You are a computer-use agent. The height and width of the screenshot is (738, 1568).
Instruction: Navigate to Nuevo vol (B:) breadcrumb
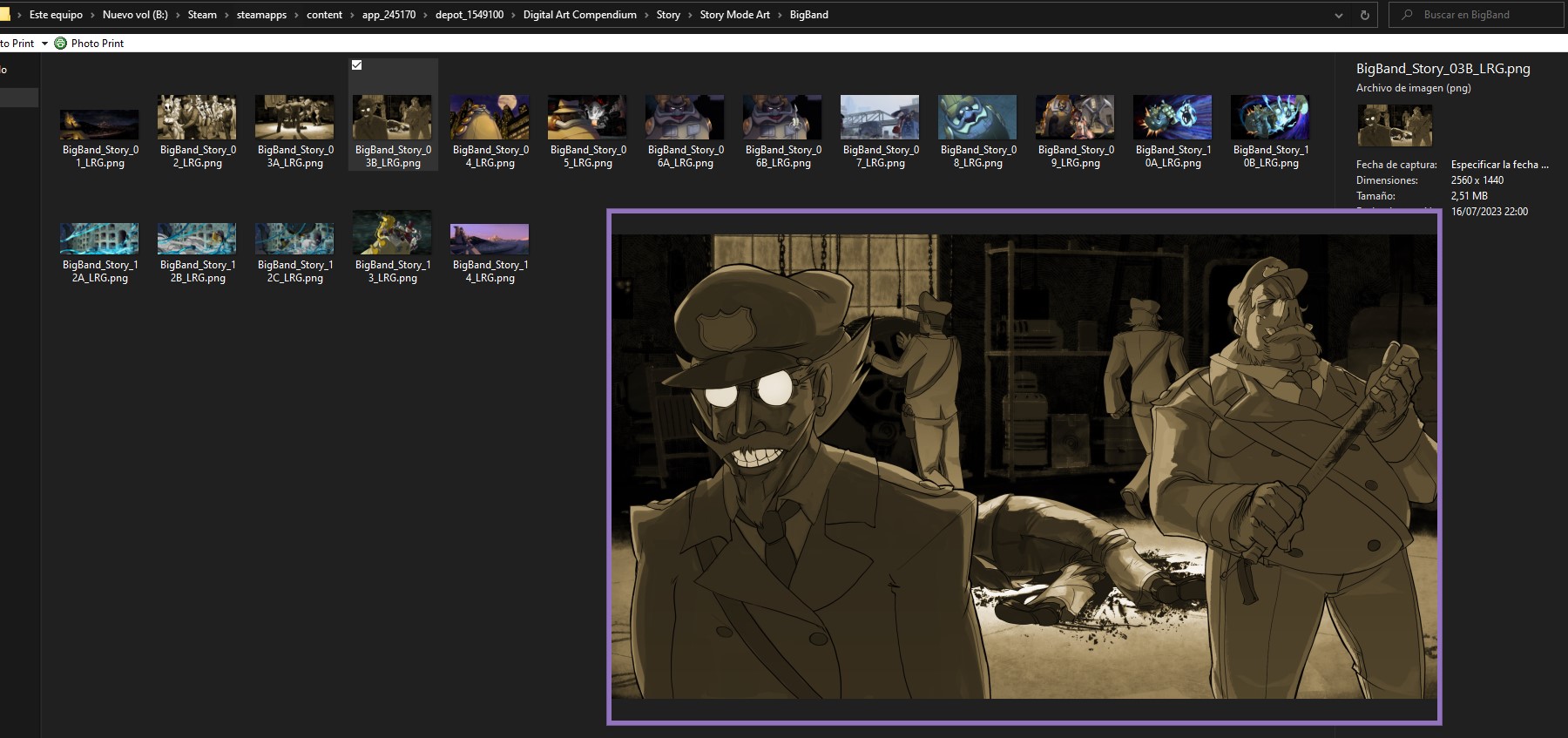pos(135,15)
